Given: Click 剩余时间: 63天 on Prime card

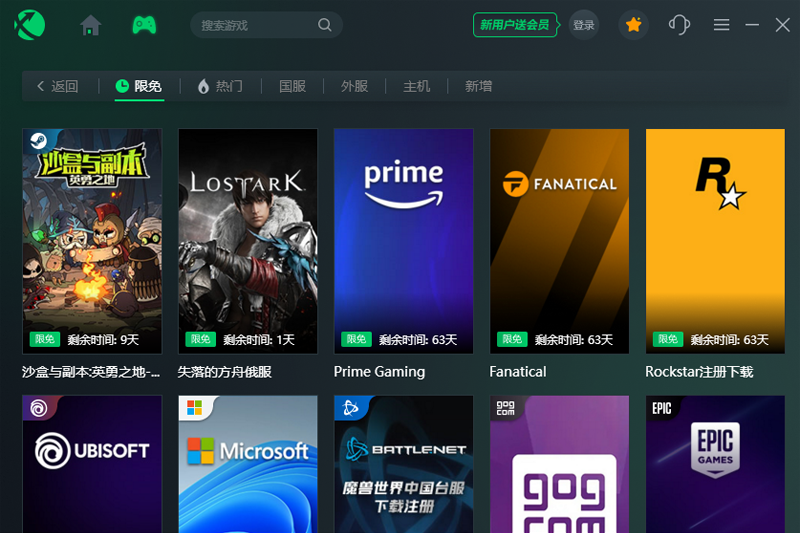Looking at the screenshot, I should pos(418,340).
